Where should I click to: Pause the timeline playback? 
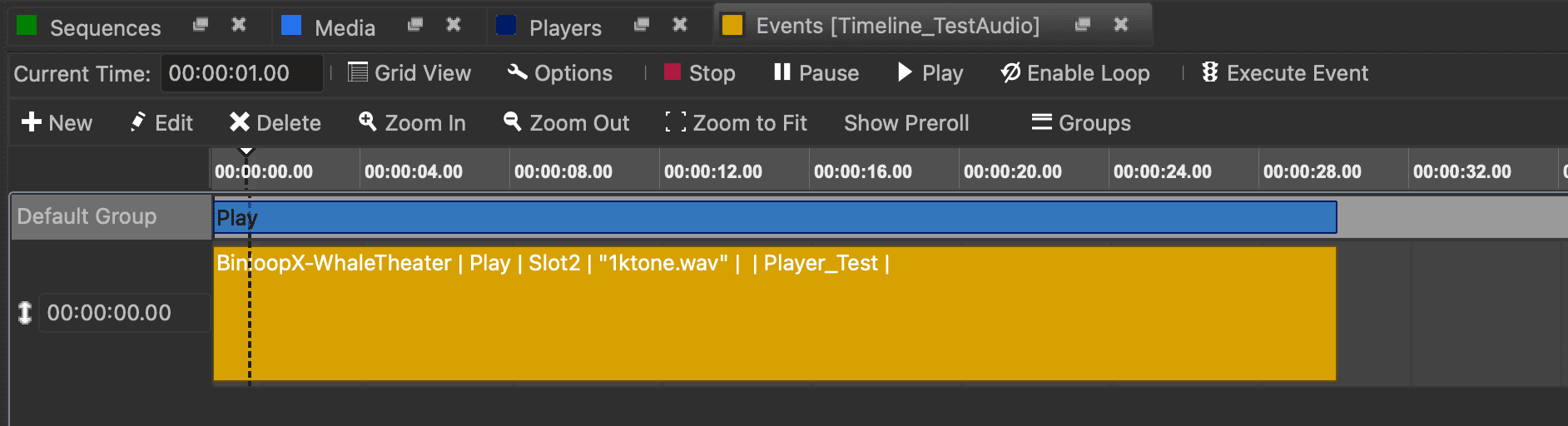pos(816,73)
